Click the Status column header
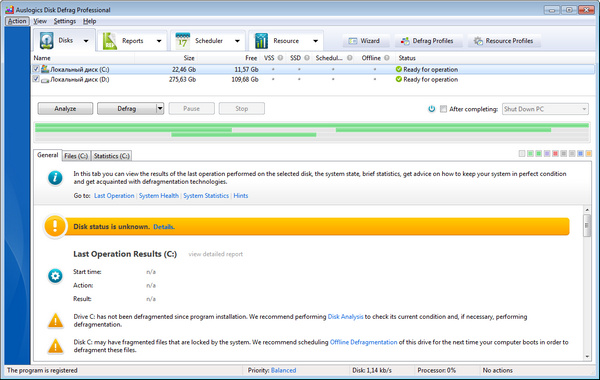 coord(407,58)
